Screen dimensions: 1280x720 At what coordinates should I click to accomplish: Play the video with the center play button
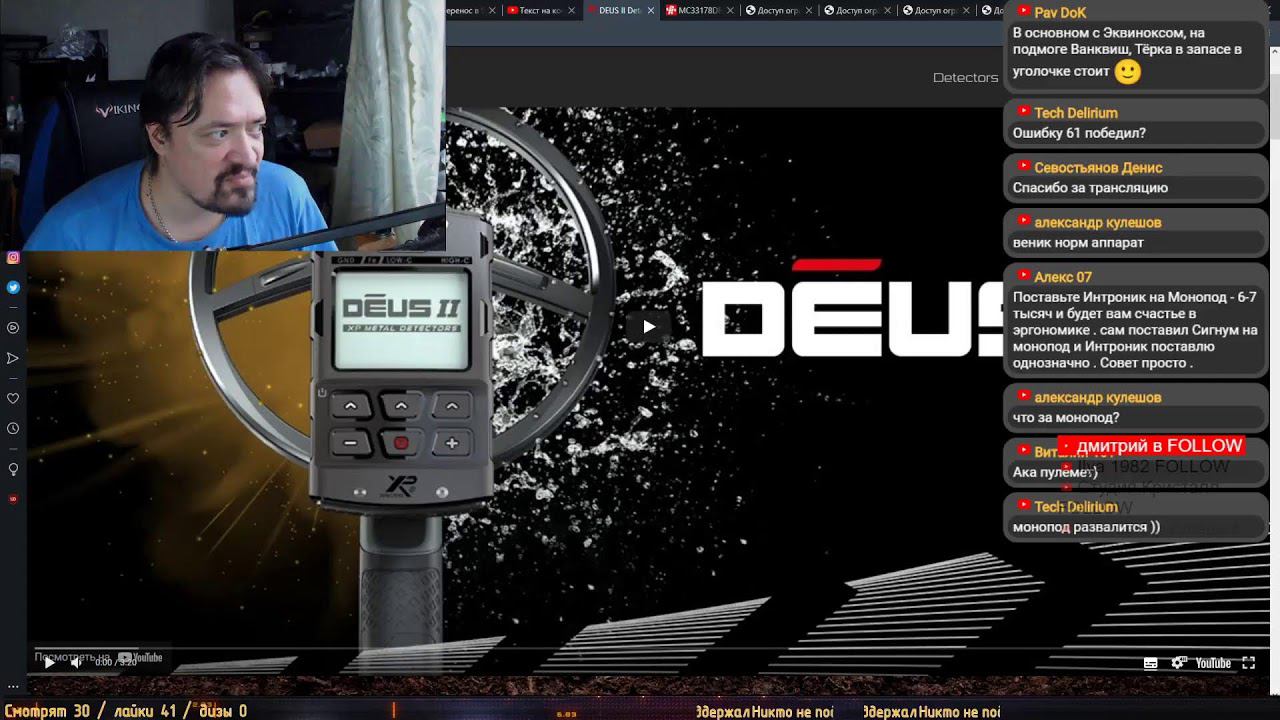649,326
